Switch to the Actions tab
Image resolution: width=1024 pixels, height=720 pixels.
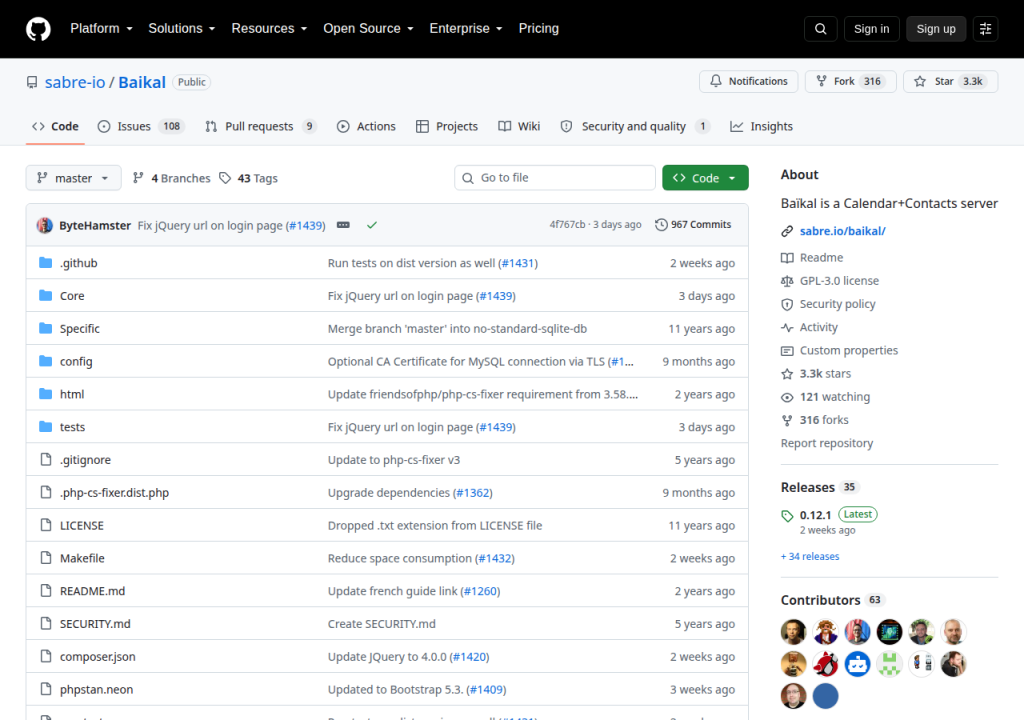pos(366,126)
